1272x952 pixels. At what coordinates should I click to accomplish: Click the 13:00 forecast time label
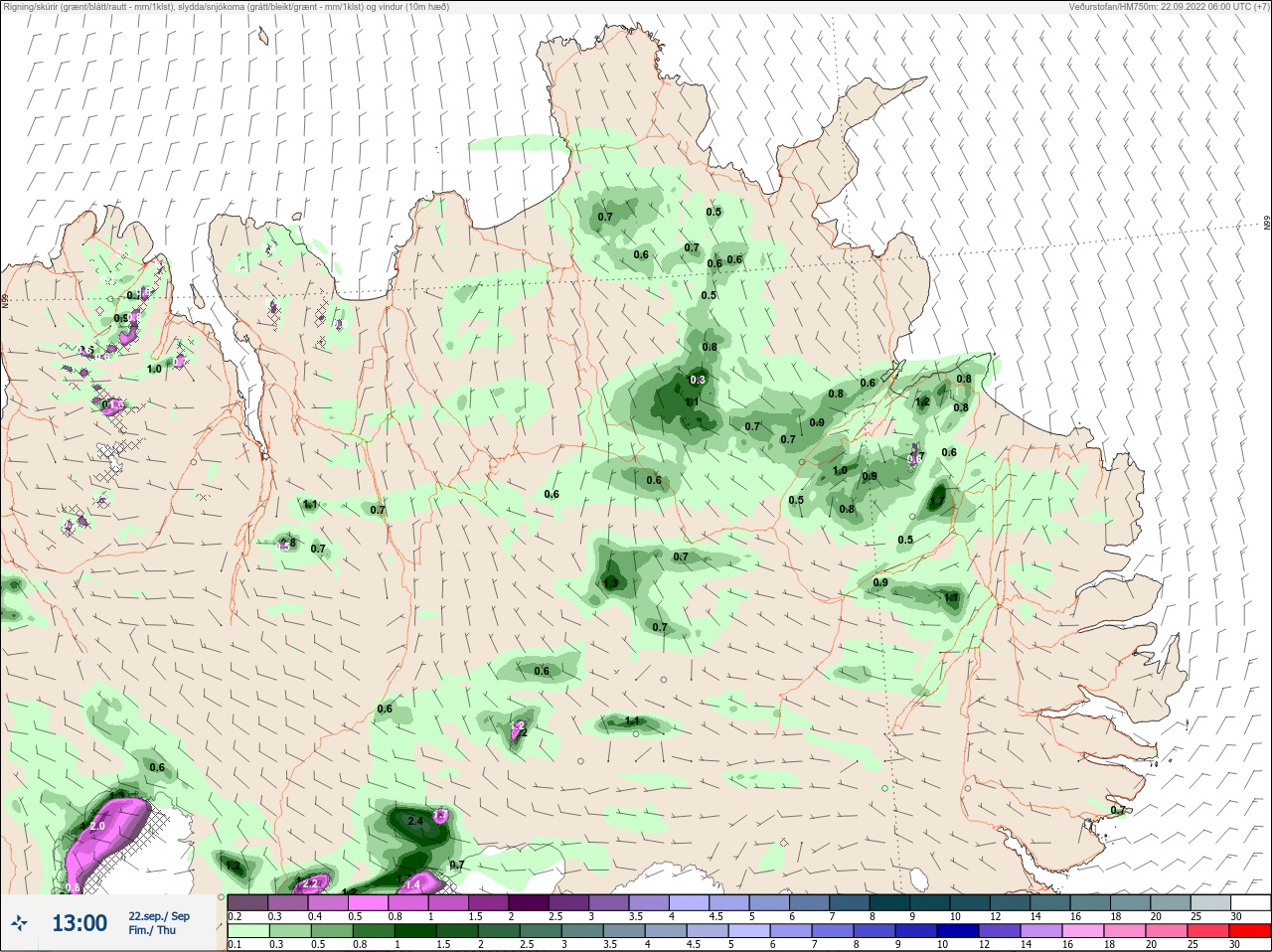[x=79, y=923]
